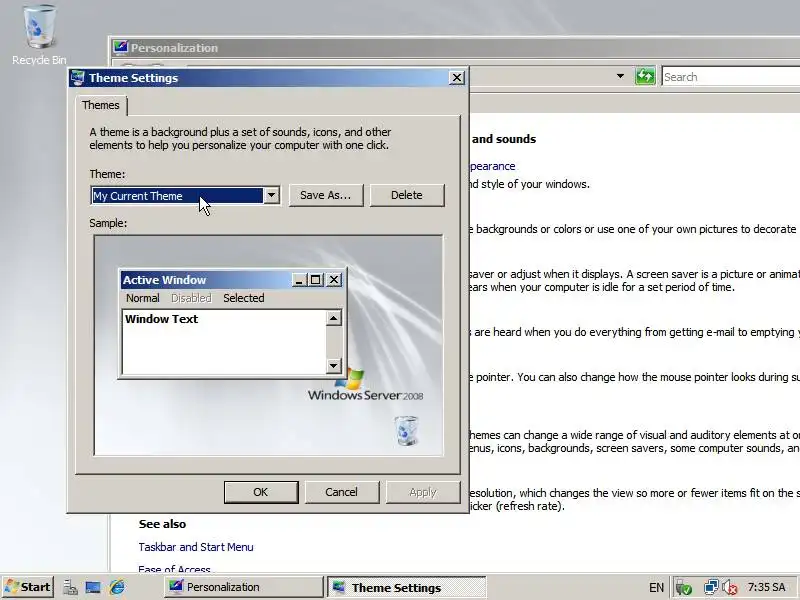Screen dimensions: 800x600
Task: Click the network tray icon
Action: tap(711, 588)
